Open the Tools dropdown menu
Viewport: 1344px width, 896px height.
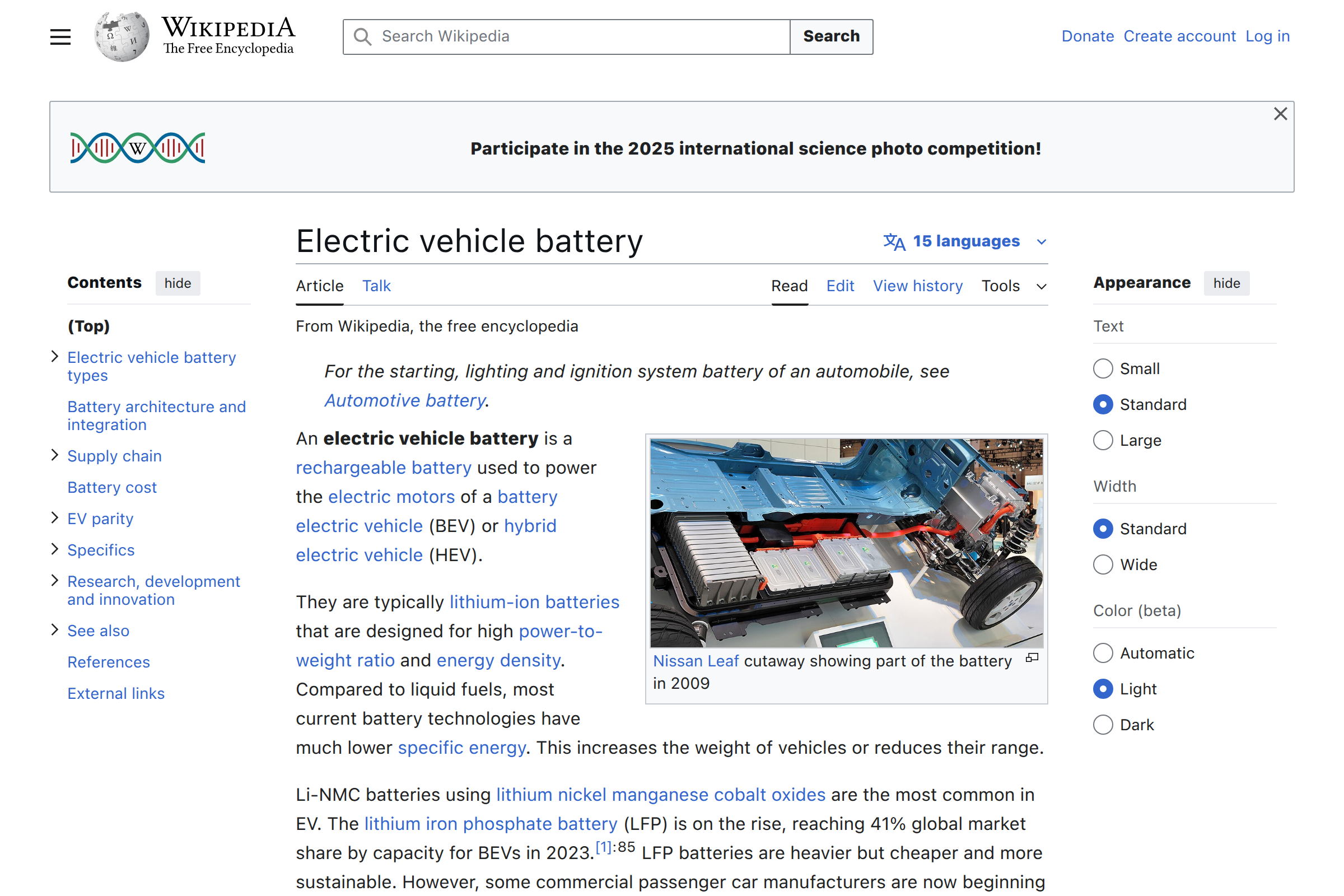point(1014,286)
